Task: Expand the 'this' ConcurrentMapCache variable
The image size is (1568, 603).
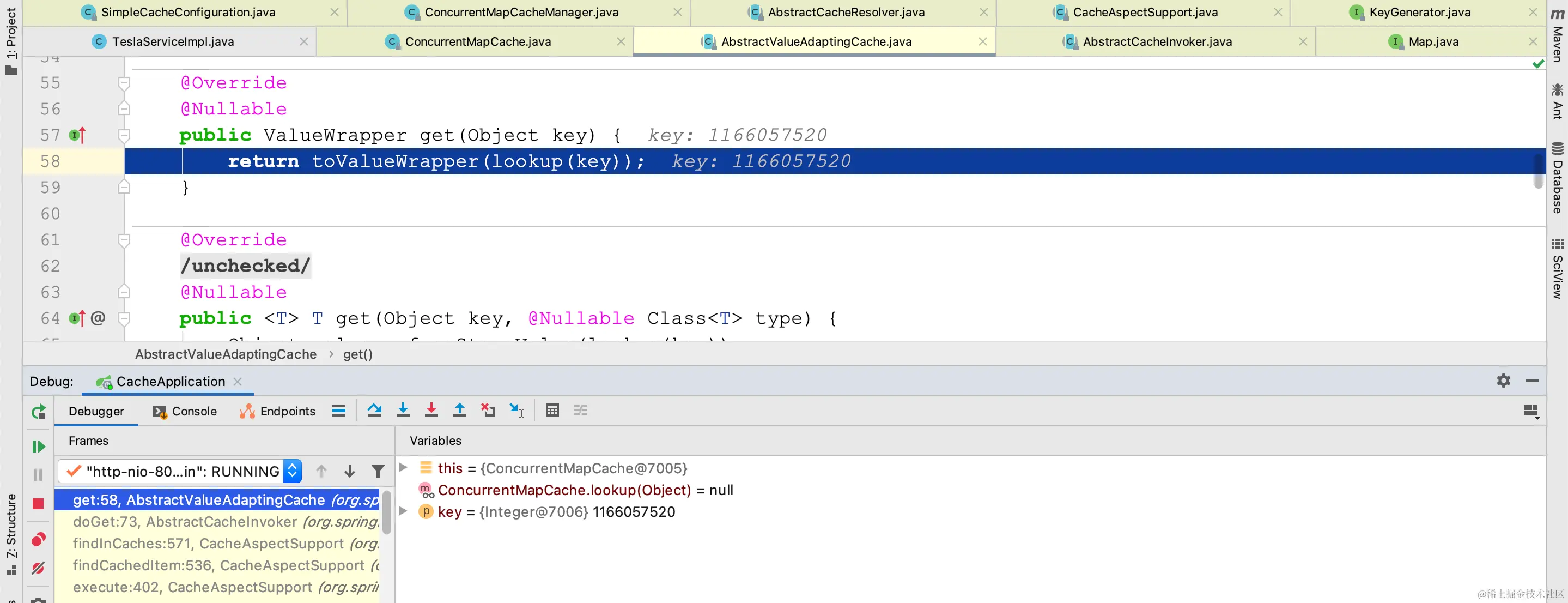Action: point(403,468)
